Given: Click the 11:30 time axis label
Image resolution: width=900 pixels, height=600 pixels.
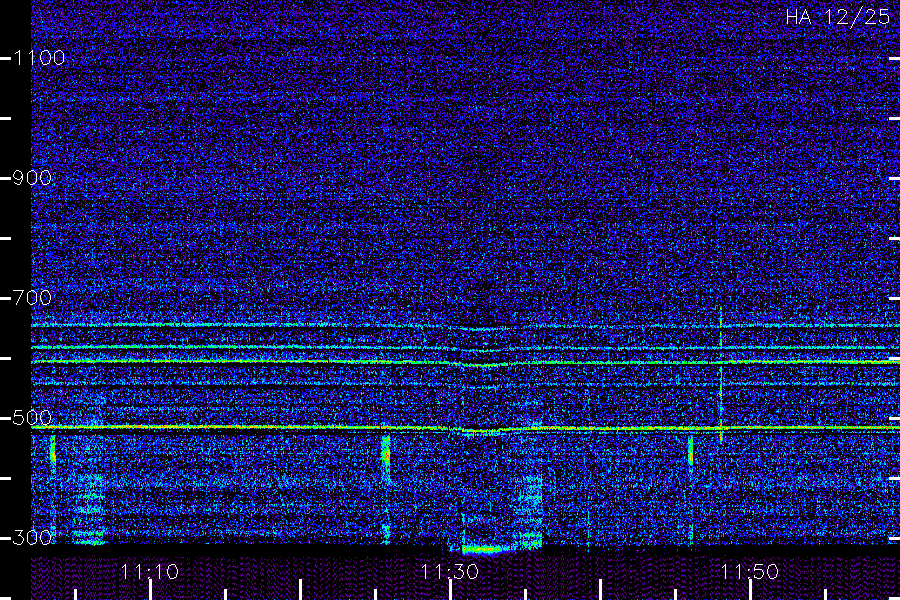Looking at the screenshot, I should point(449,572).
